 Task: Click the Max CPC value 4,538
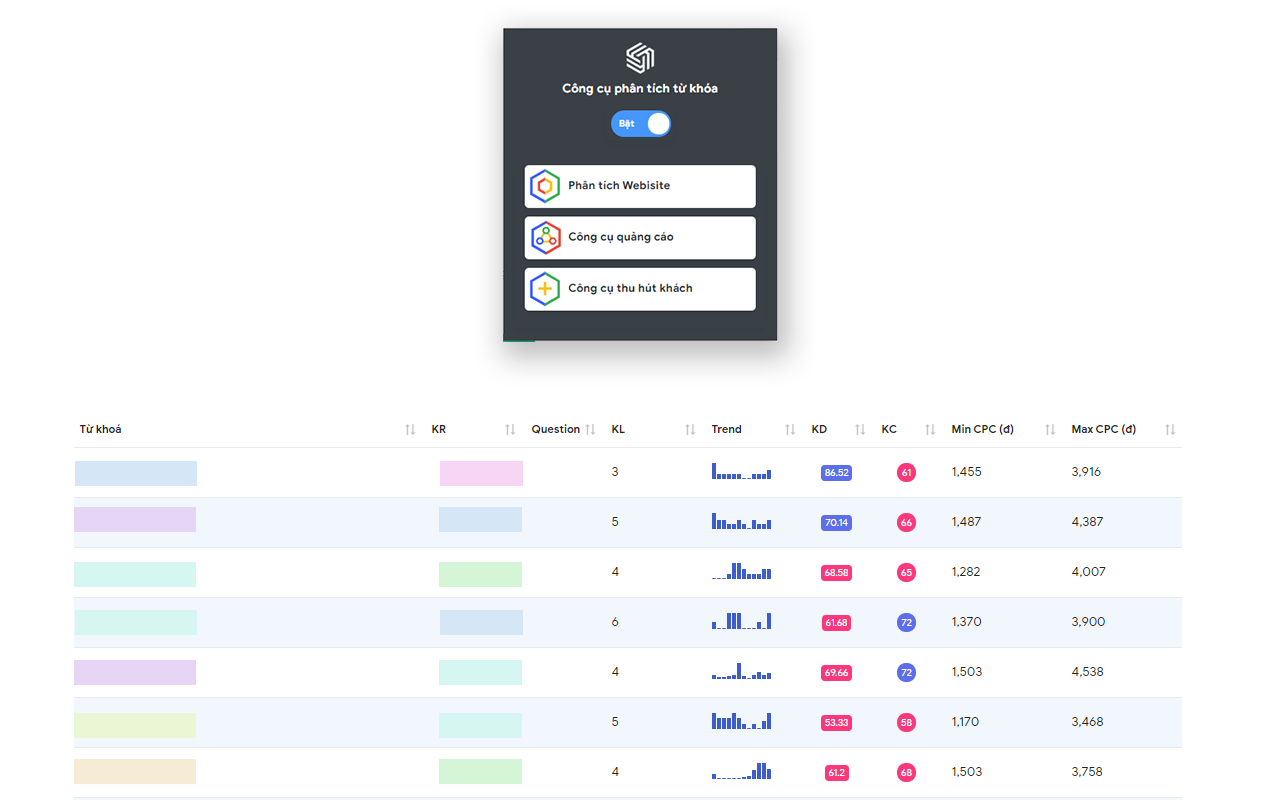[1087, 672]
